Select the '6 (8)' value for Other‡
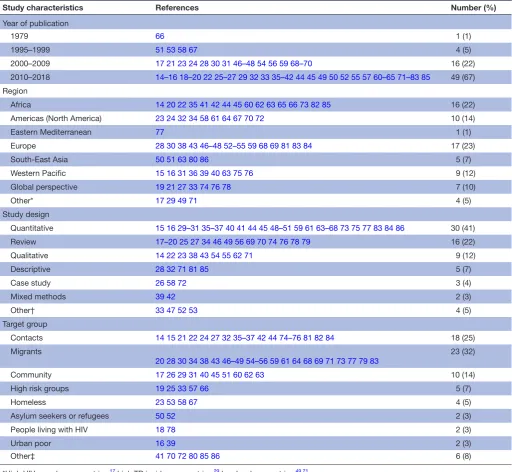512x472 pixels. coord(463,456)
